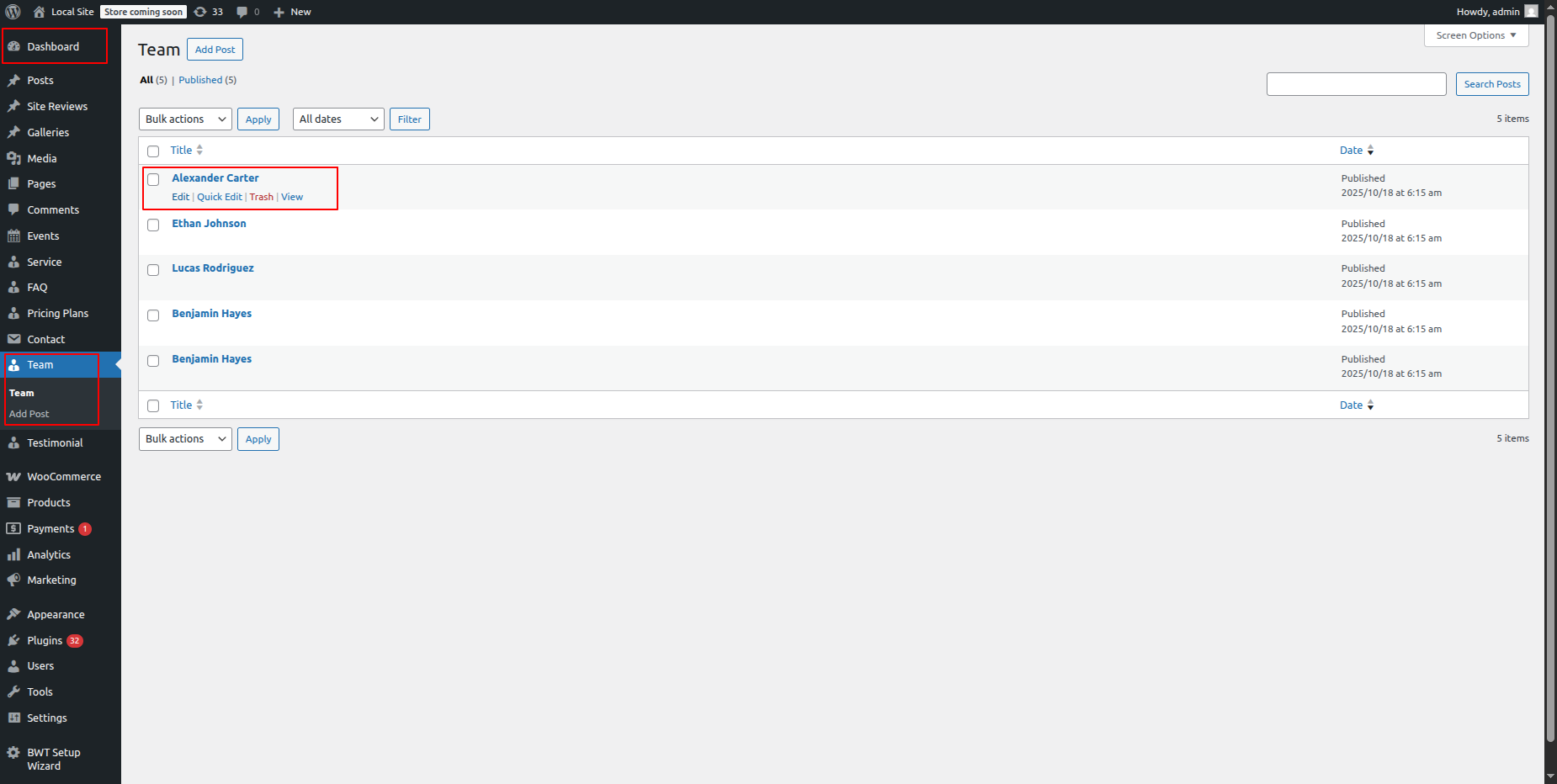Click the search posts input field
This screenshot has height=784, width=1557.
pos(1356,84)
